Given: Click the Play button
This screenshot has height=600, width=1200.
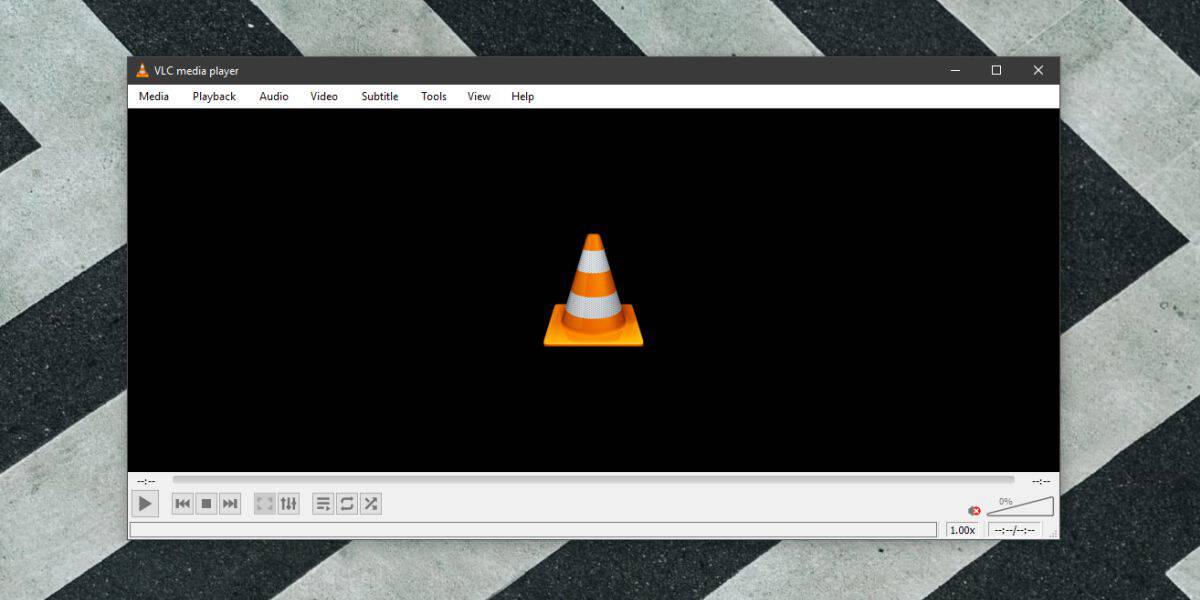Looking at the screenshot, I should point(146,503).
